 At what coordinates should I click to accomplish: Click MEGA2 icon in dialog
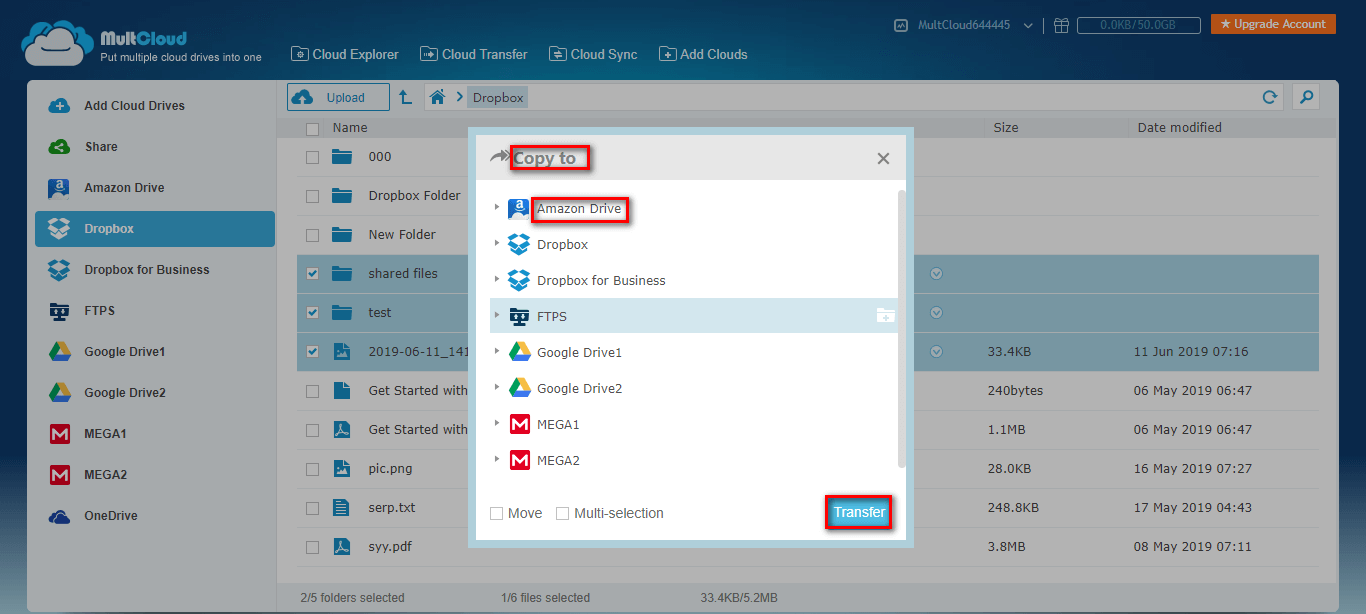[x=519, y=460]
